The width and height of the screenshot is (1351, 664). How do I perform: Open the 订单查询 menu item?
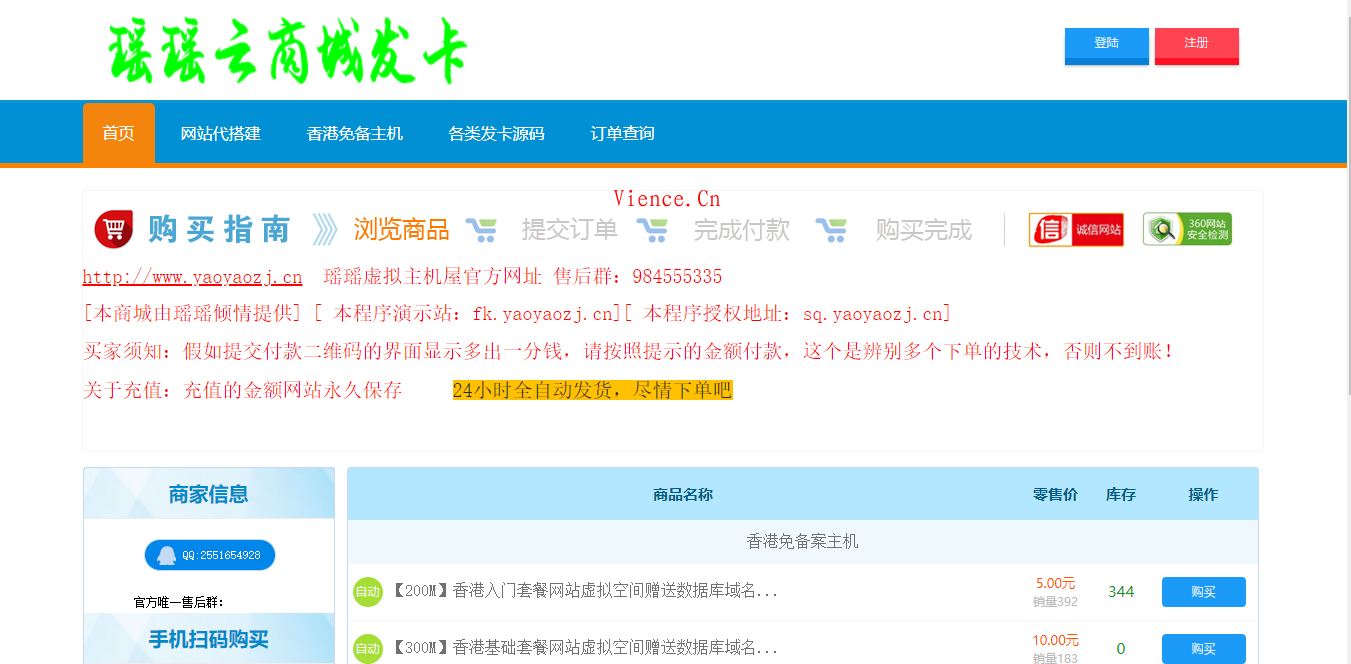tap(622, 132)
